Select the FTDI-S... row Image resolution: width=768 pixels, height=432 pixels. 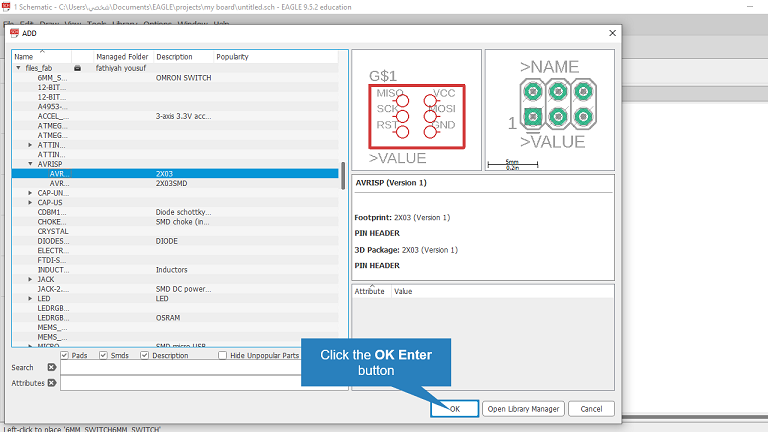click(x=175, y=260)
